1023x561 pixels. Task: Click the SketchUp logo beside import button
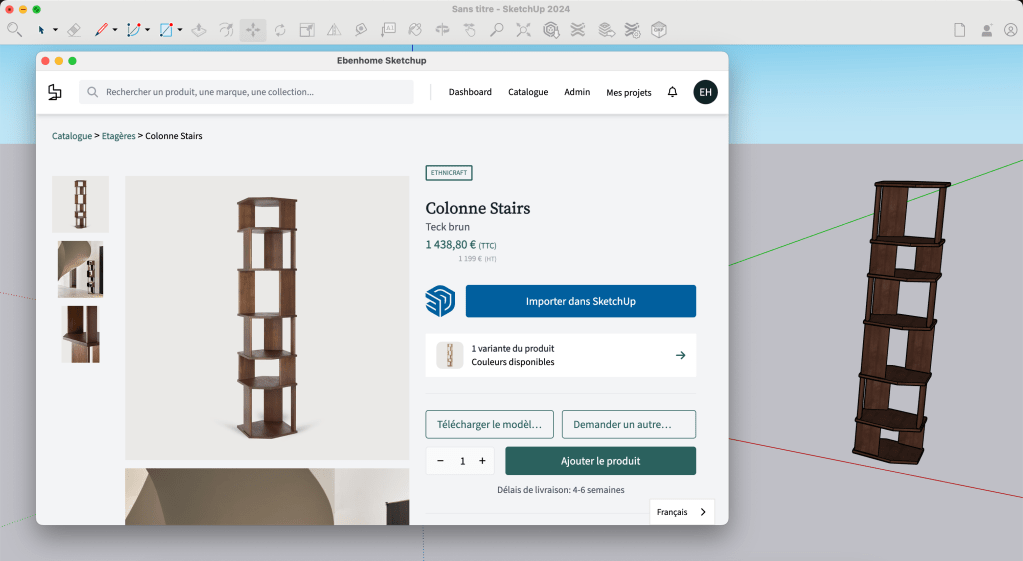point(440,301)
